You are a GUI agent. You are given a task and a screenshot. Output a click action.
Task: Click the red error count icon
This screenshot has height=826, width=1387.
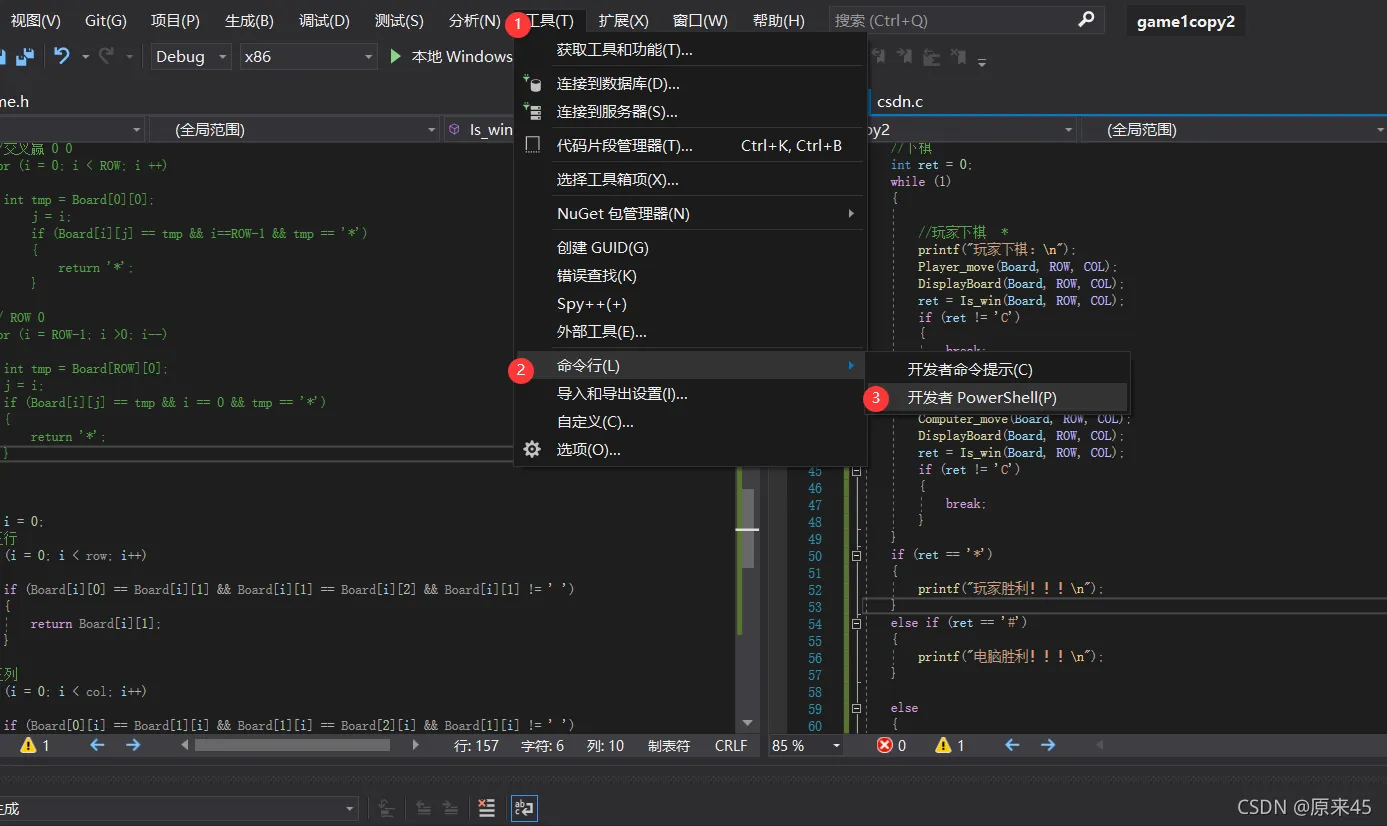pos(885,745)
